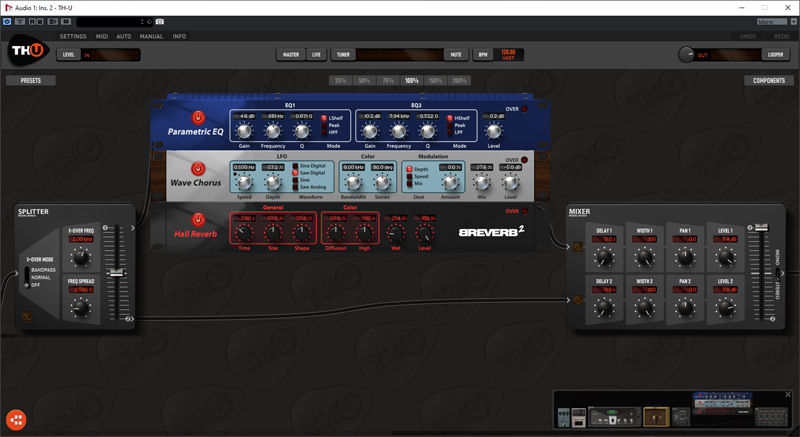Expand the Components panel

[767, 80]
